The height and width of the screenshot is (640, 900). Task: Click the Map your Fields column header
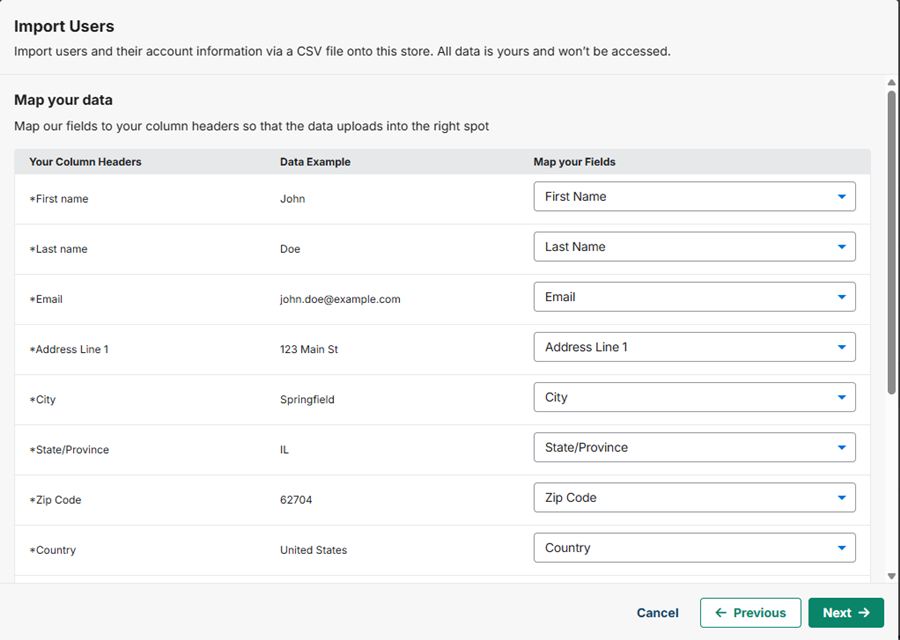click(574, 162)
